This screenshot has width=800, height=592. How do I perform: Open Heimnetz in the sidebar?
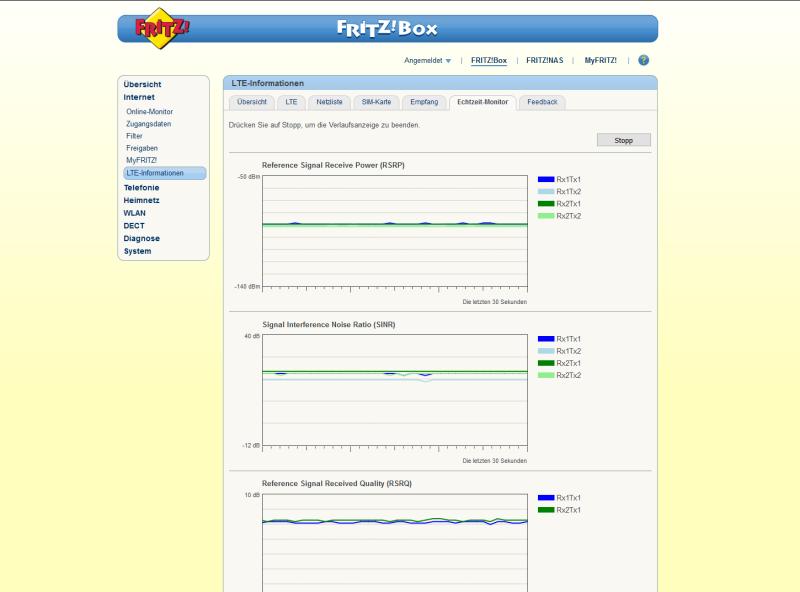pos(141,200)
